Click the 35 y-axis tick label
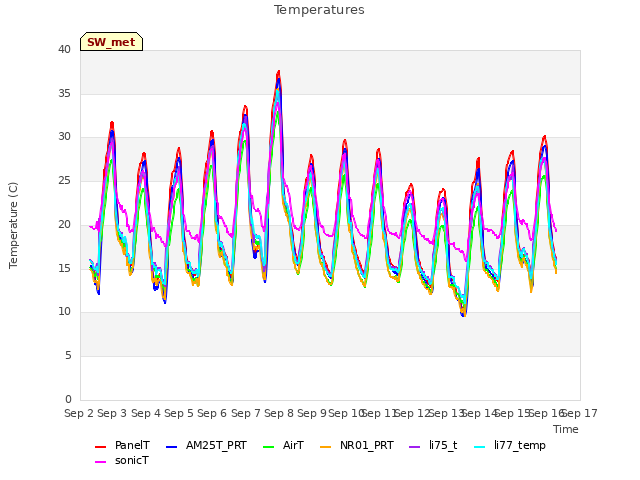This screenshot has width=640, height=480. point(64,93)
